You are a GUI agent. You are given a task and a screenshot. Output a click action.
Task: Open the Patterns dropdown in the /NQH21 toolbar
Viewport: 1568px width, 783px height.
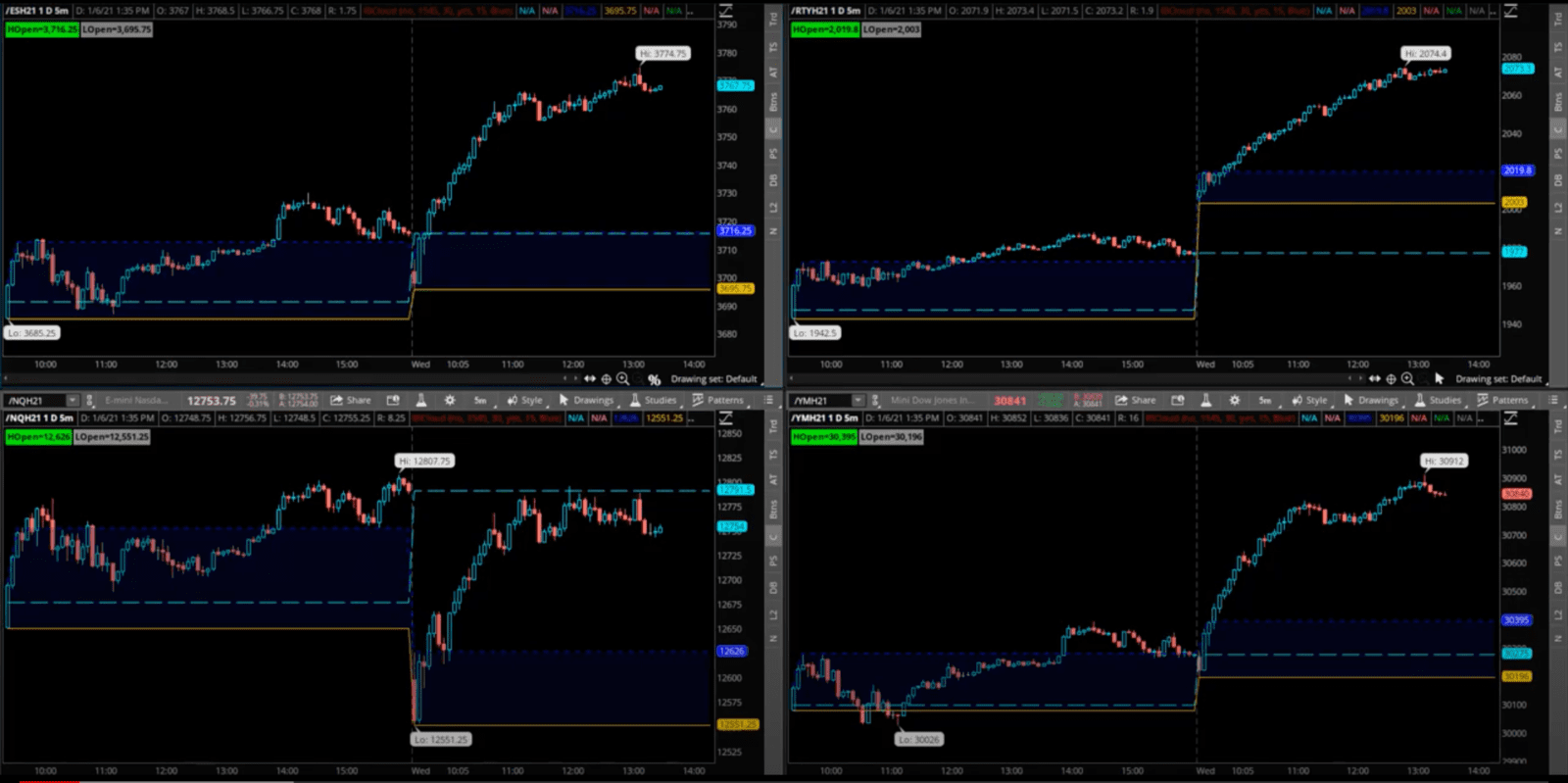click(719, 400)
